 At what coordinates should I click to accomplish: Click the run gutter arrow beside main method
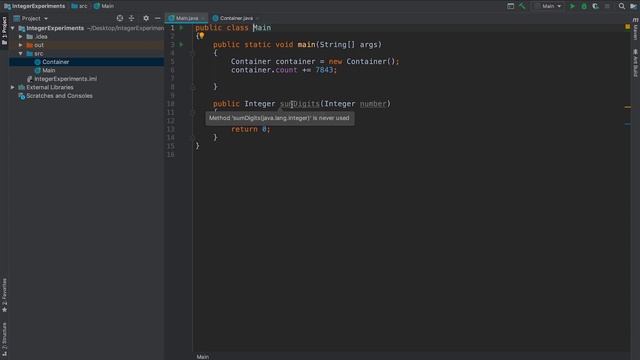181,44
